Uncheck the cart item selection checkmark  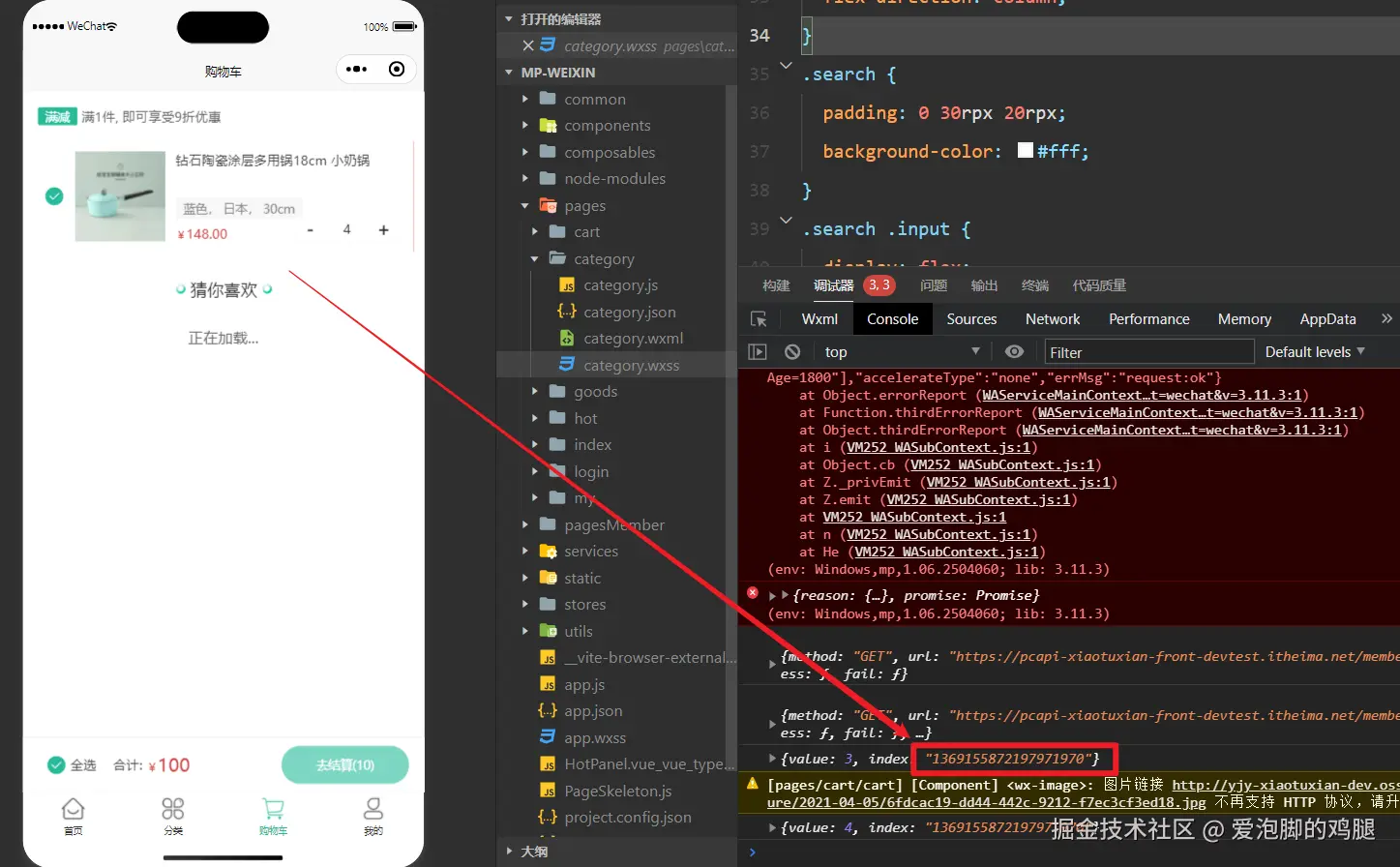tap(54, 196)
